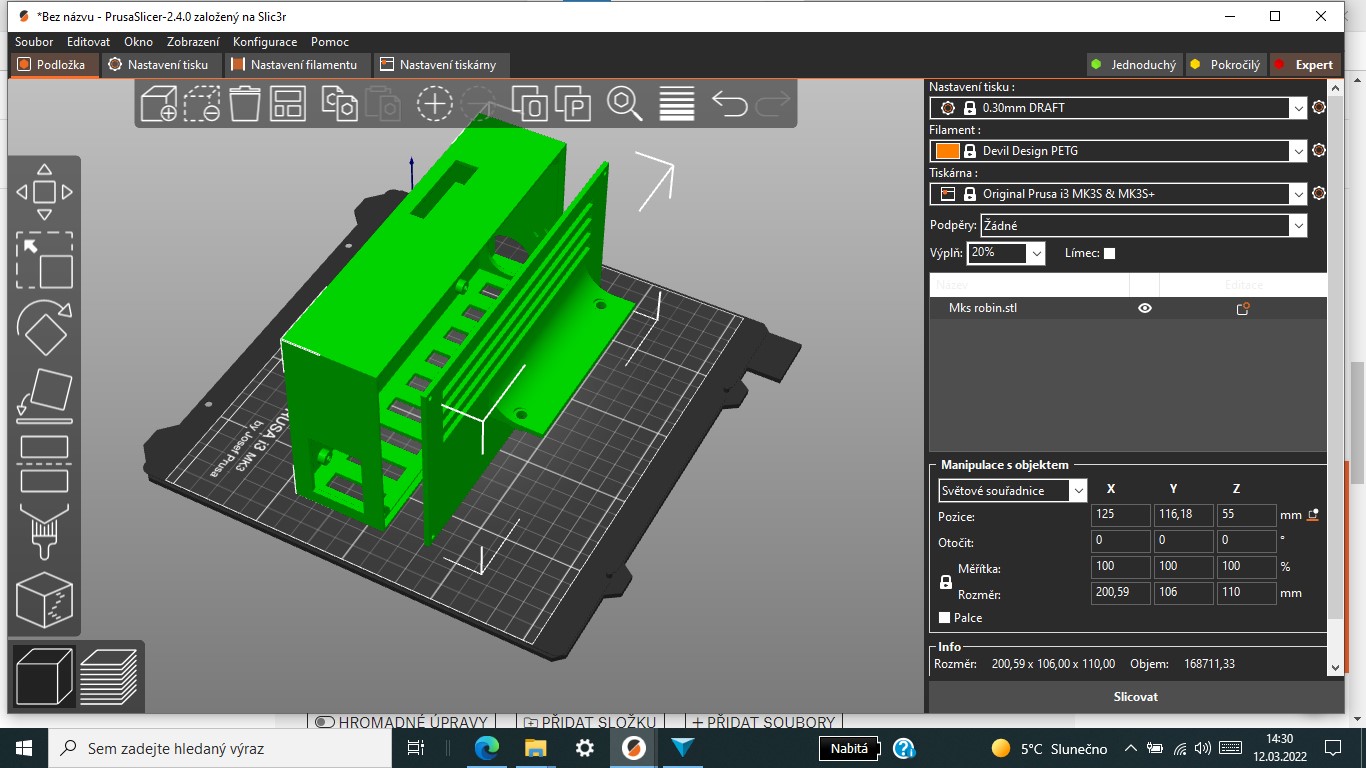1366x768 pixels.
Task: Click the Add object toolbar icon
Action: (x=159, y=103)
